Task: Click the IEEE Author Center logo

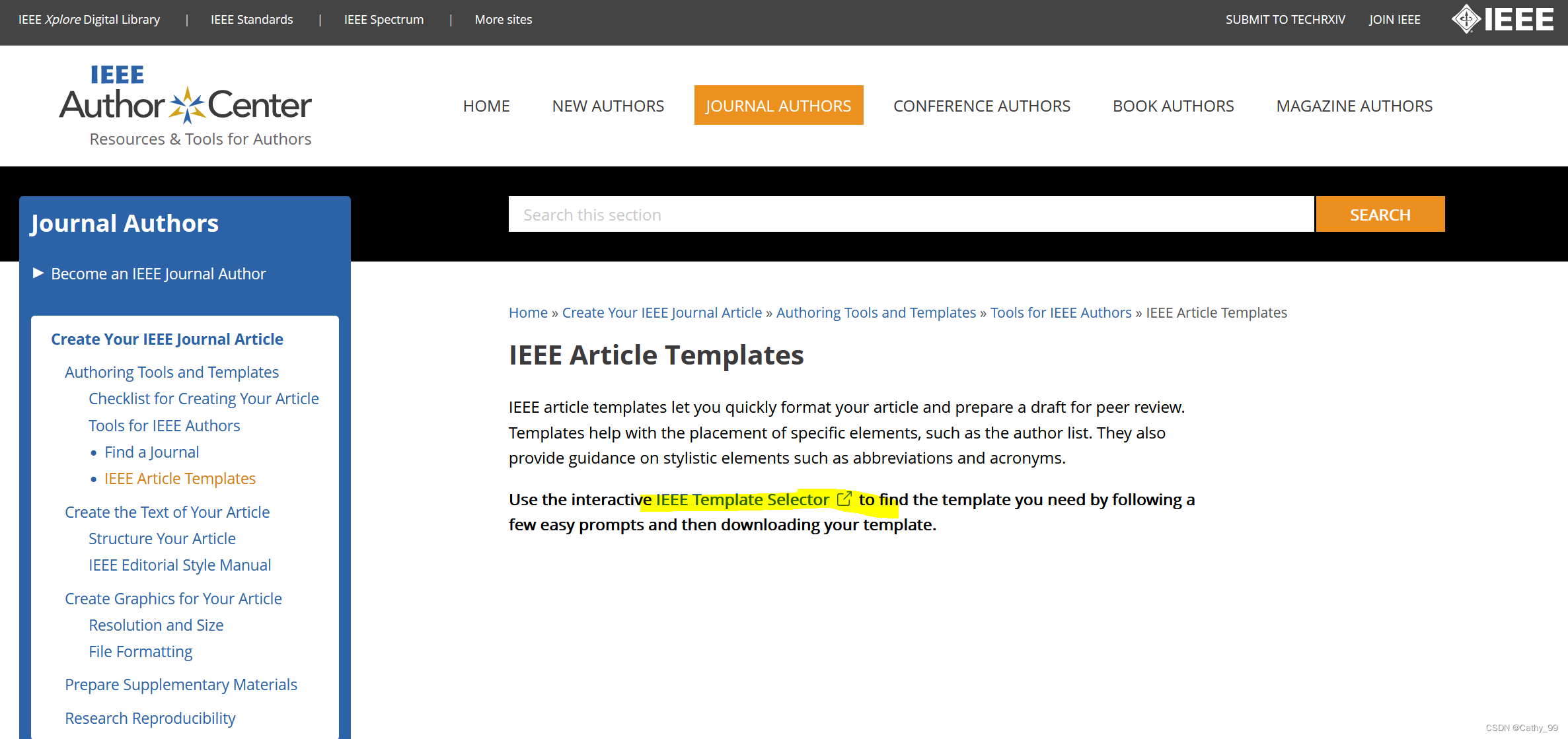Action: click(x=186, y=104)
